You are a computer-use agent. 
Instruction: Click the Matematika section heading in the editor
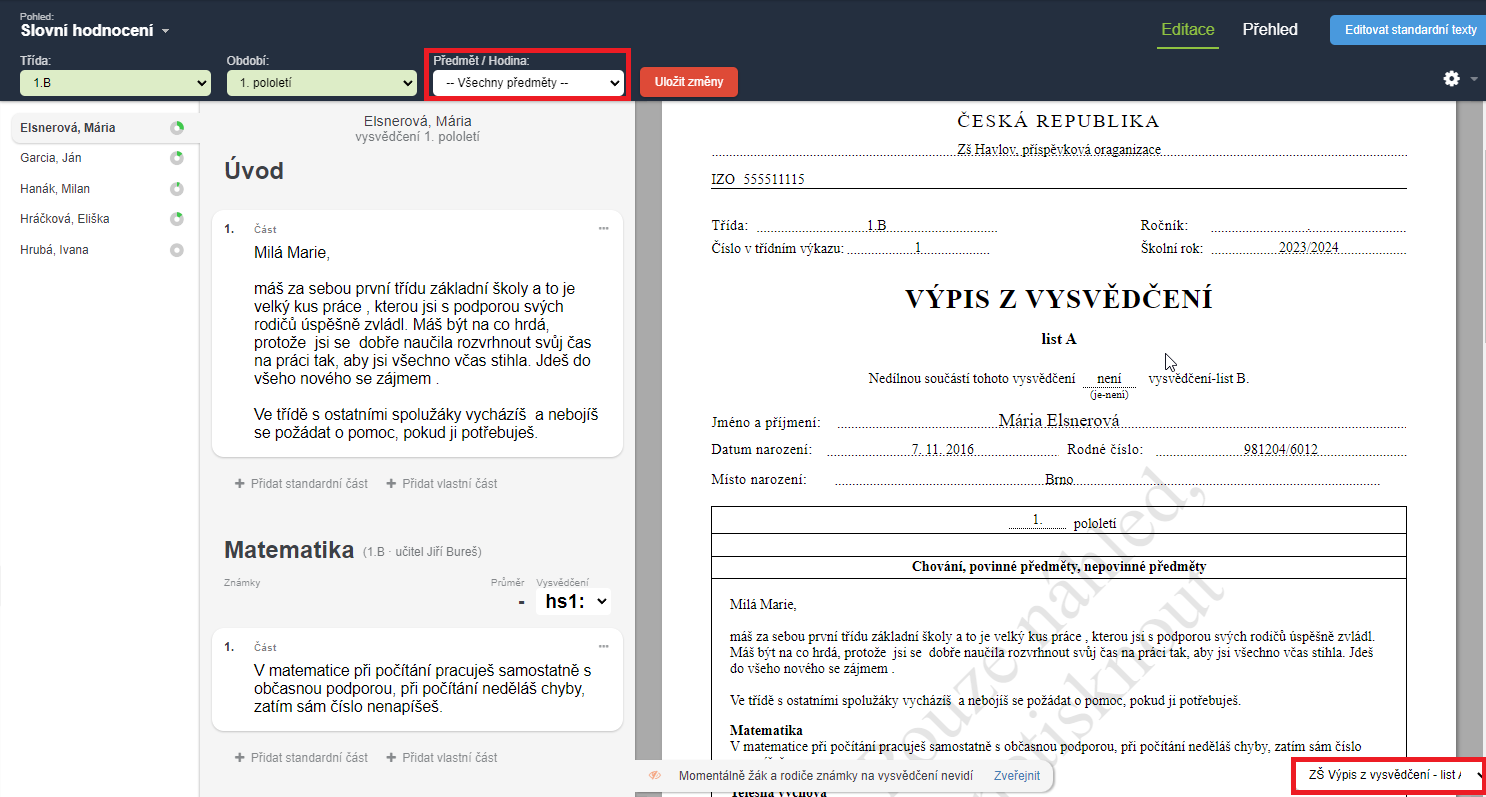(289, 550)
